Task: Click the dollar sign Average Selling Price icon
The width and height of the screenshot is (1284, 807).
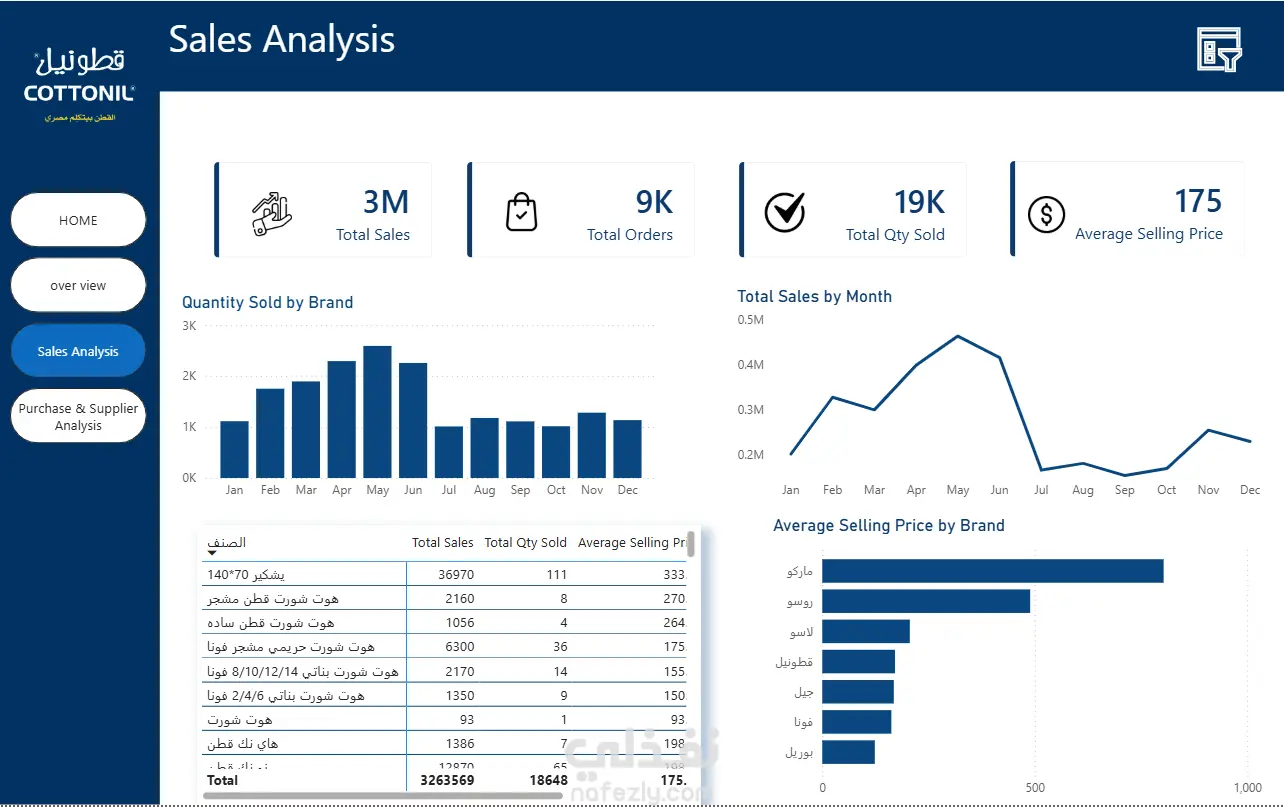Action: pyautogui.click(x=1046, y=214)
